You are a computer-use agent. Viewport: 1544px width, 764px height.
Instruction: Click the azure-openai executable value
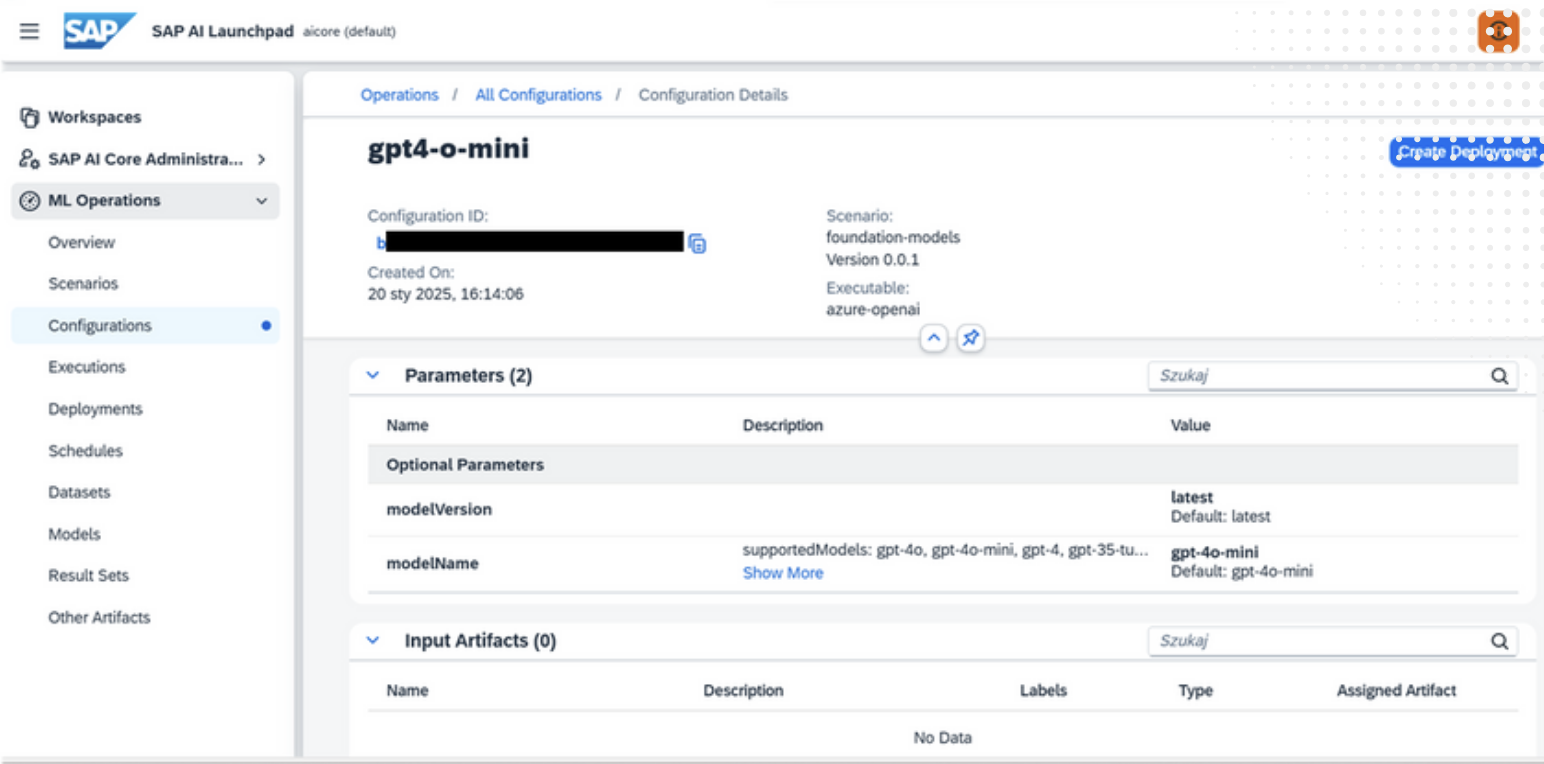coord(873,309)
